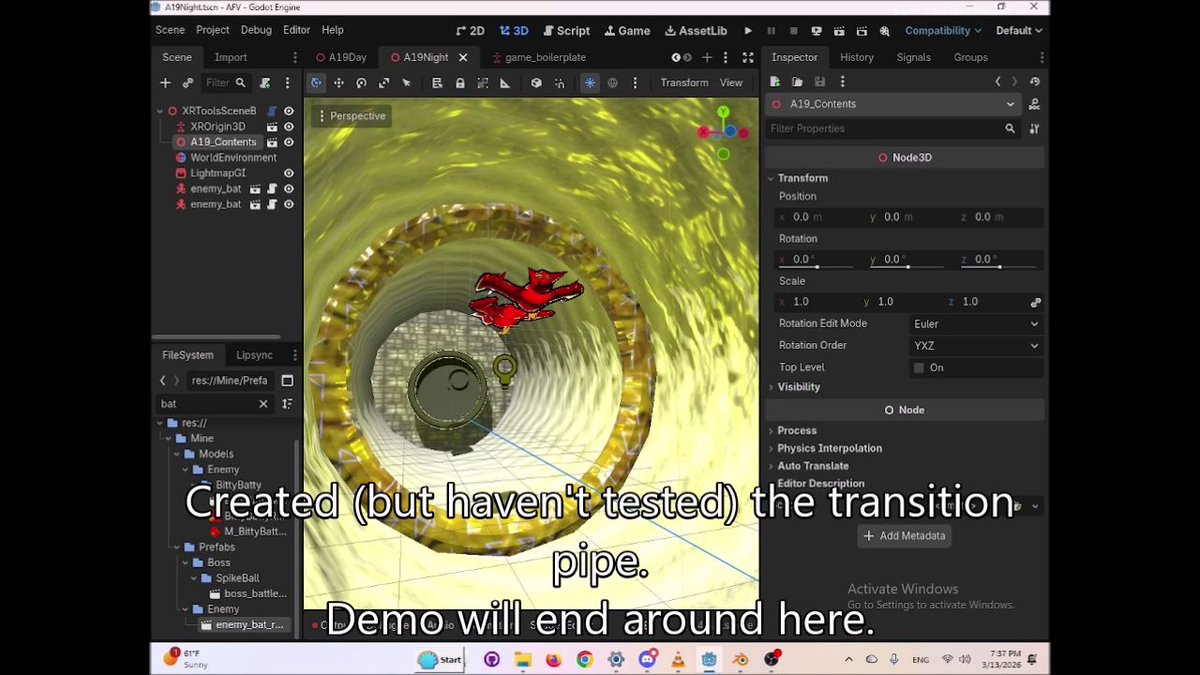The width and height of the screenshot is (1200, 675).
Task: Switch to the Script workspace
Action: tap(565, 31)
